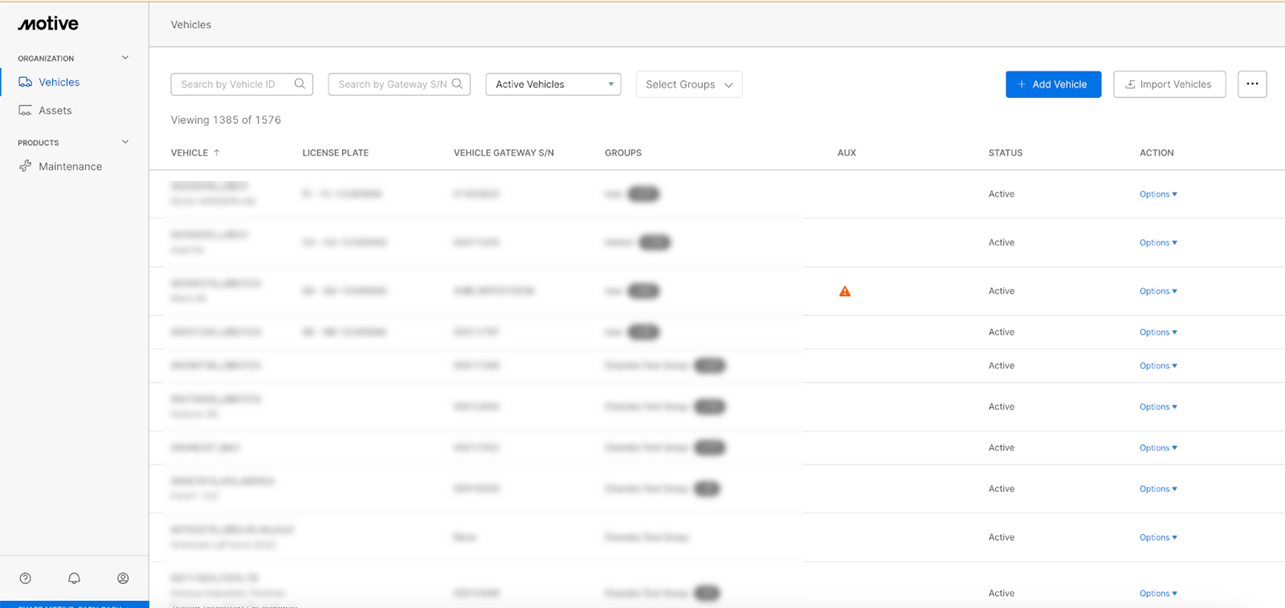Expand the Select Groups dropdown
The width and height of the screenshot is (1285, 608).
689,84
